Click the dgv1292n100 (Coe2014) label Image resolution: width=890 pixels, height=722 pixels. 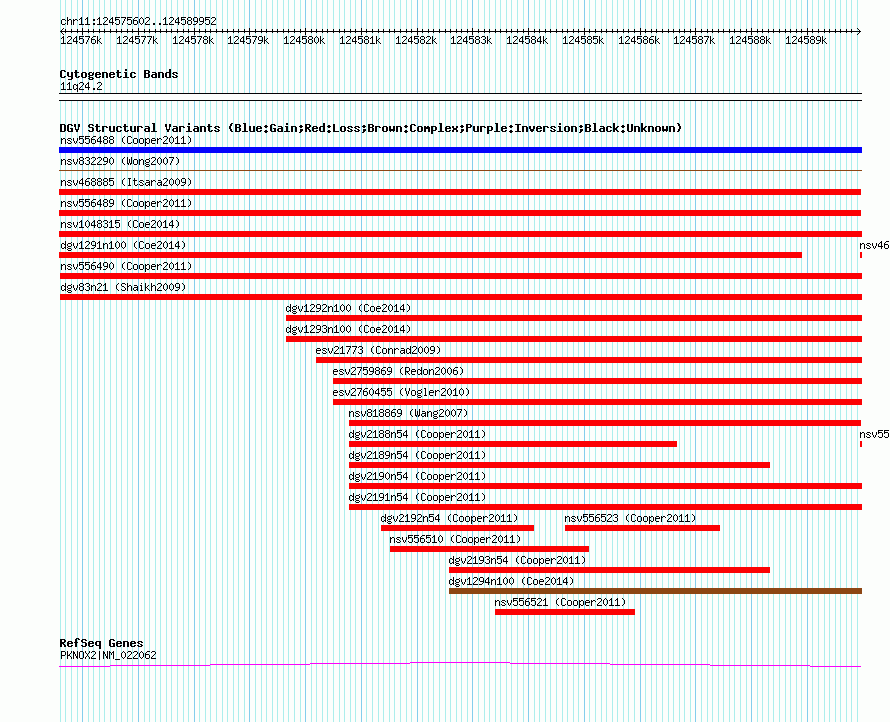[x=348, y=308]
